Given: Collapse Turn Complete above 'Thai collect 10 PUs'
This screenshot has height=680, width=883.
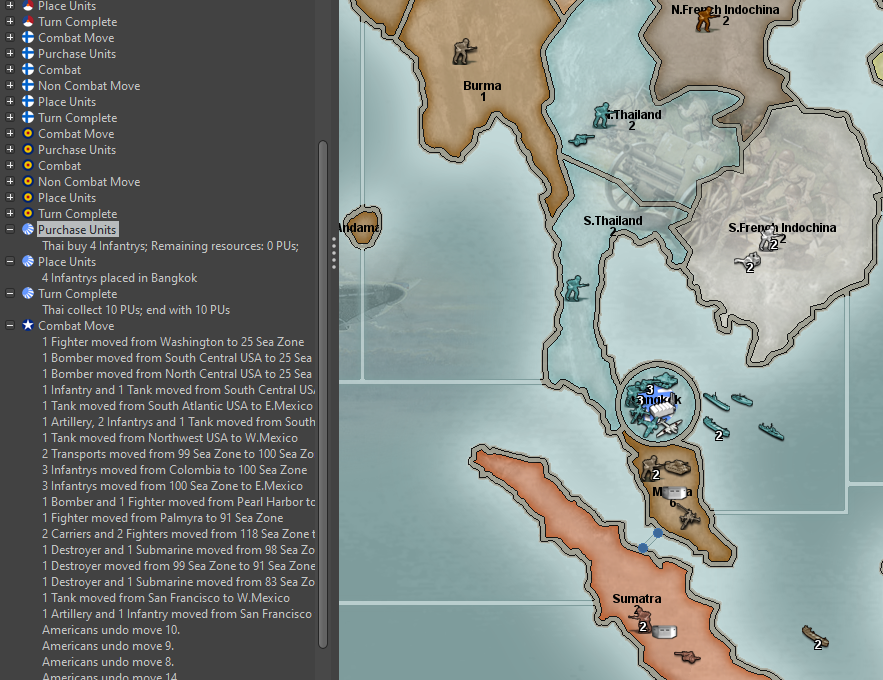Looking at the screenshot, I should point(10,294).
